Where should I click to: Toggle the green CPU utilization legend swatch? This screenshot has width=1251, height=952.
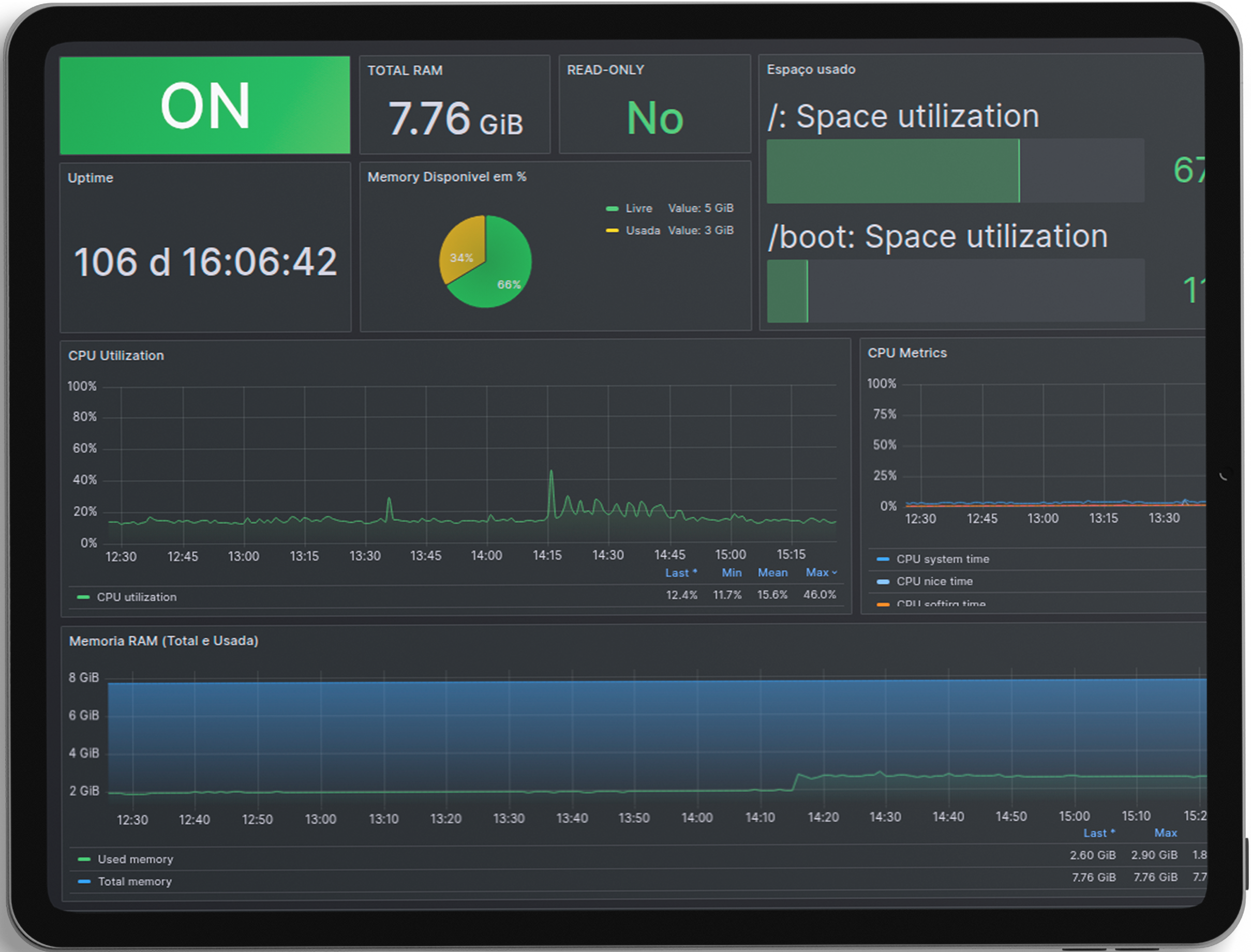83,597
